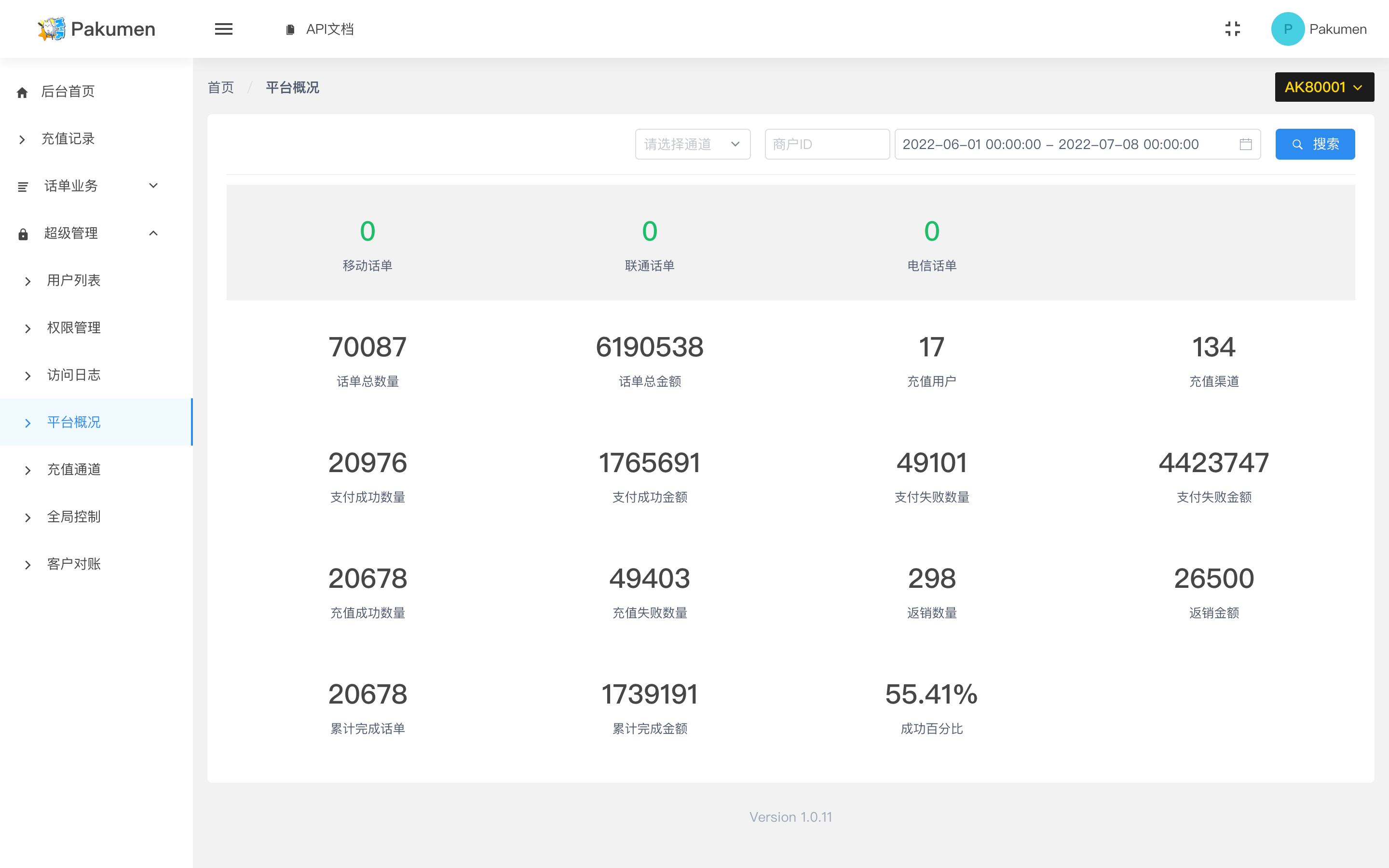Click the list icon beside 话单业务
The width and height of the screenshot is (1389, 868).
(x=23, y=187)
